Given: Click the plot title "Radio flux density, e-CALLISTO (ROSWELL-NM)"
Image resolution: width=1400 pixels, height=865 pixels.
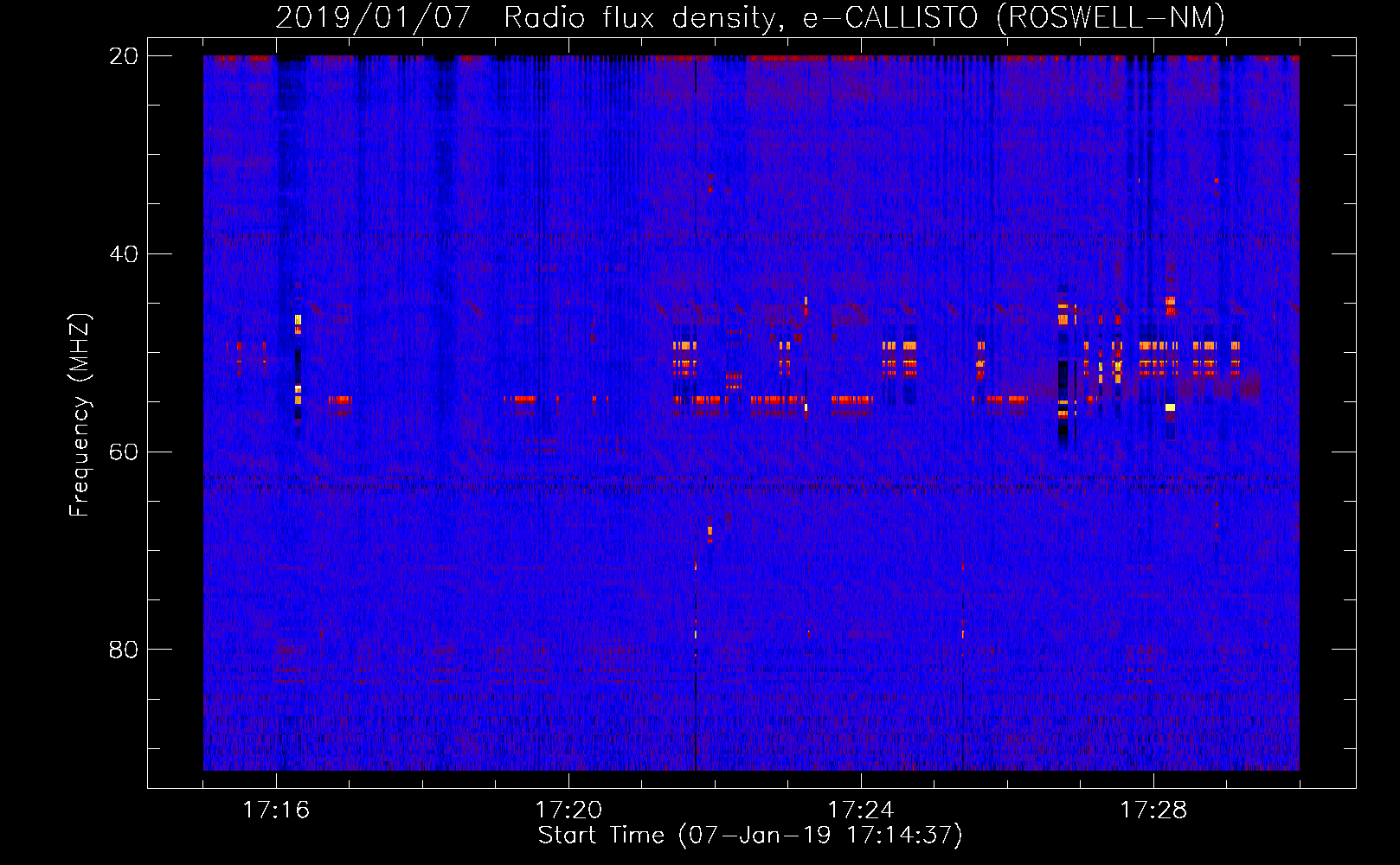Looking at the screenshot, I should (x=864, y=17).
